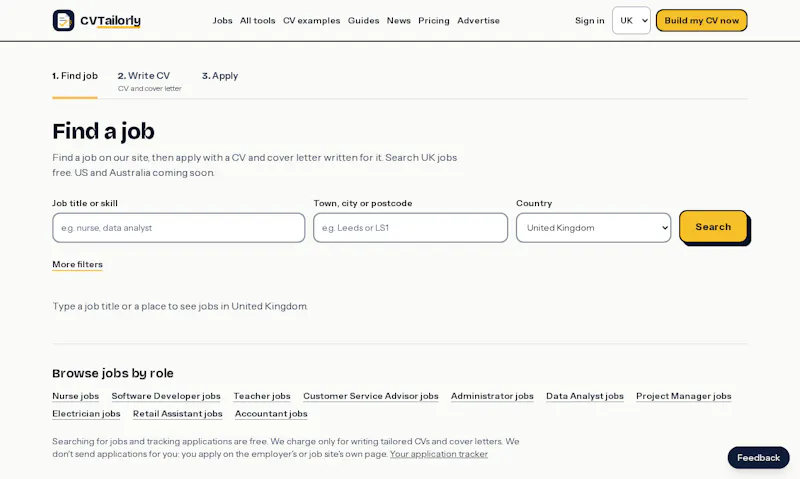Open the Jobs menu item
The image size is (800, 479).
click(x=222, y=20)
